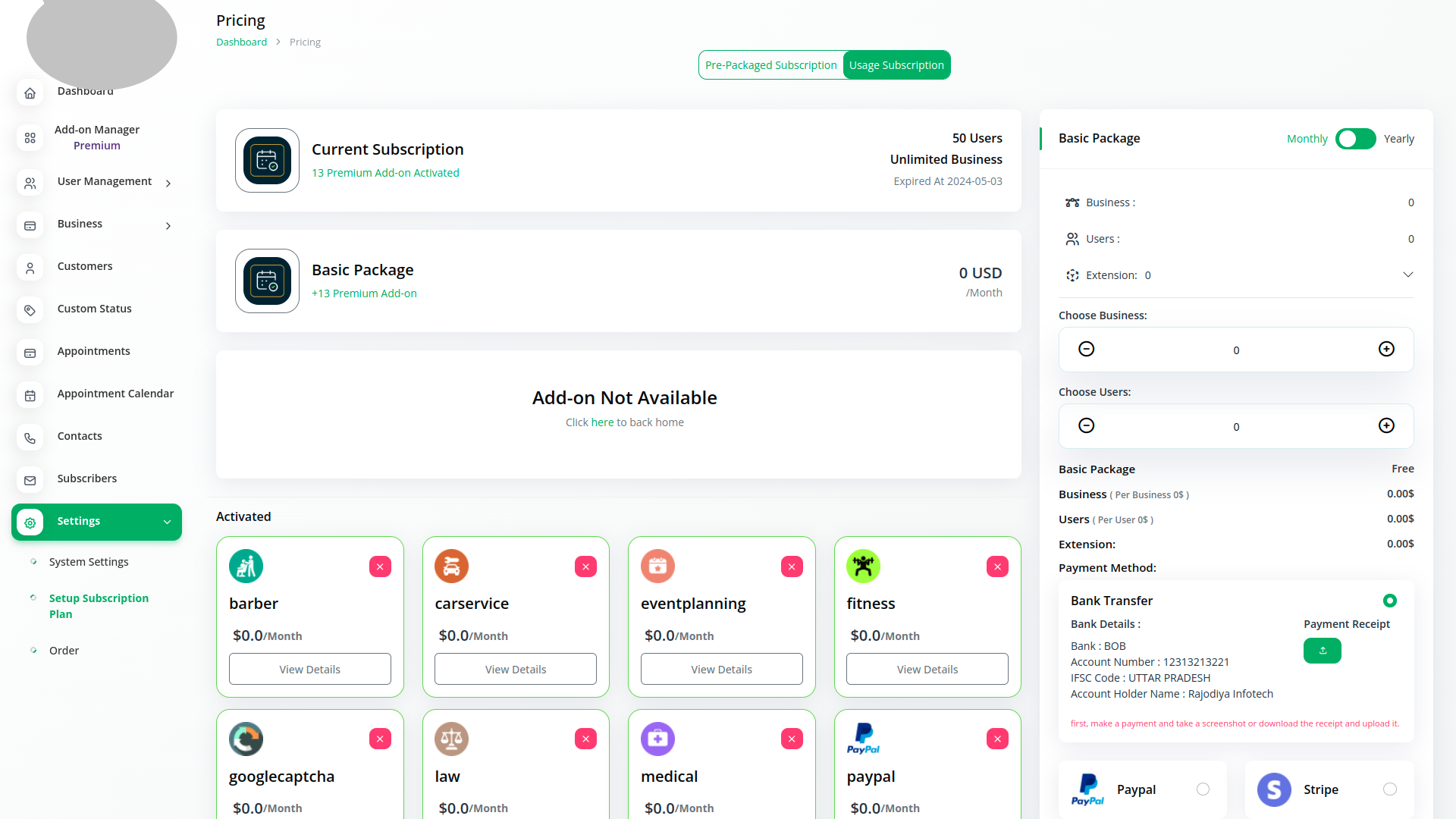Collapse the Settings menu chevron
1456x819 pixels.
click(168, 522)
